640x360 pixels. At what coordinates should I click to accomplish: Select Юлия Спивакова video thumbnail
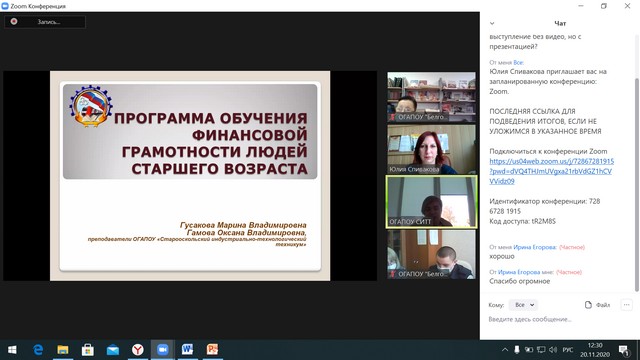(431, 149)
